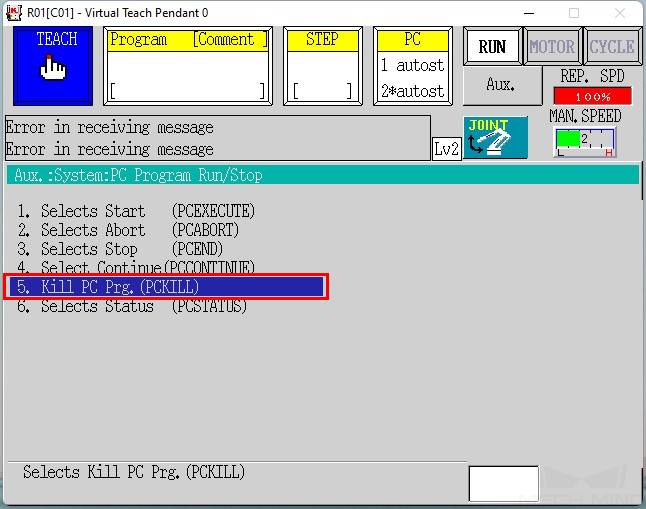
Task: Click the TEACH mode hand icon
Action: point(53,66)
